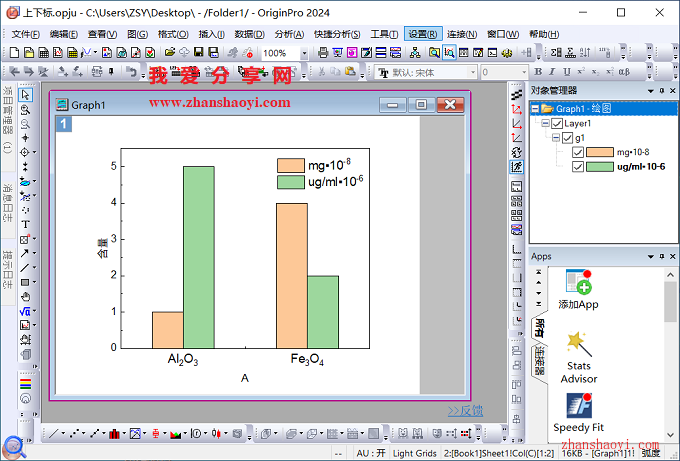Click the 含量 Y axis title
The height and width of the screenshot is (461, 680).
coord(102,248)
